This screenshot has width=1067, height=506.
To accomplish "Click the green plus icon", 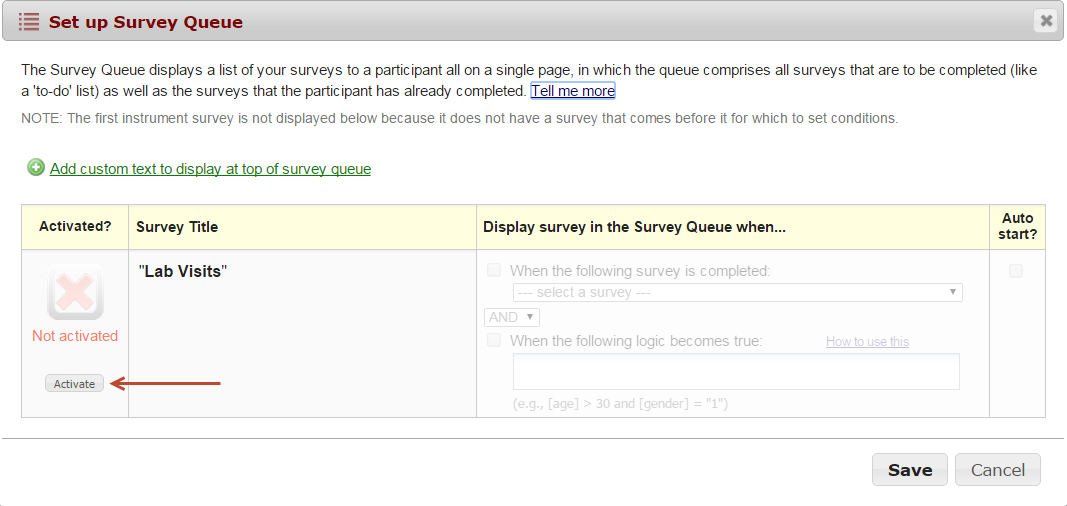I will pyautogui.click(x=36, y=168).
